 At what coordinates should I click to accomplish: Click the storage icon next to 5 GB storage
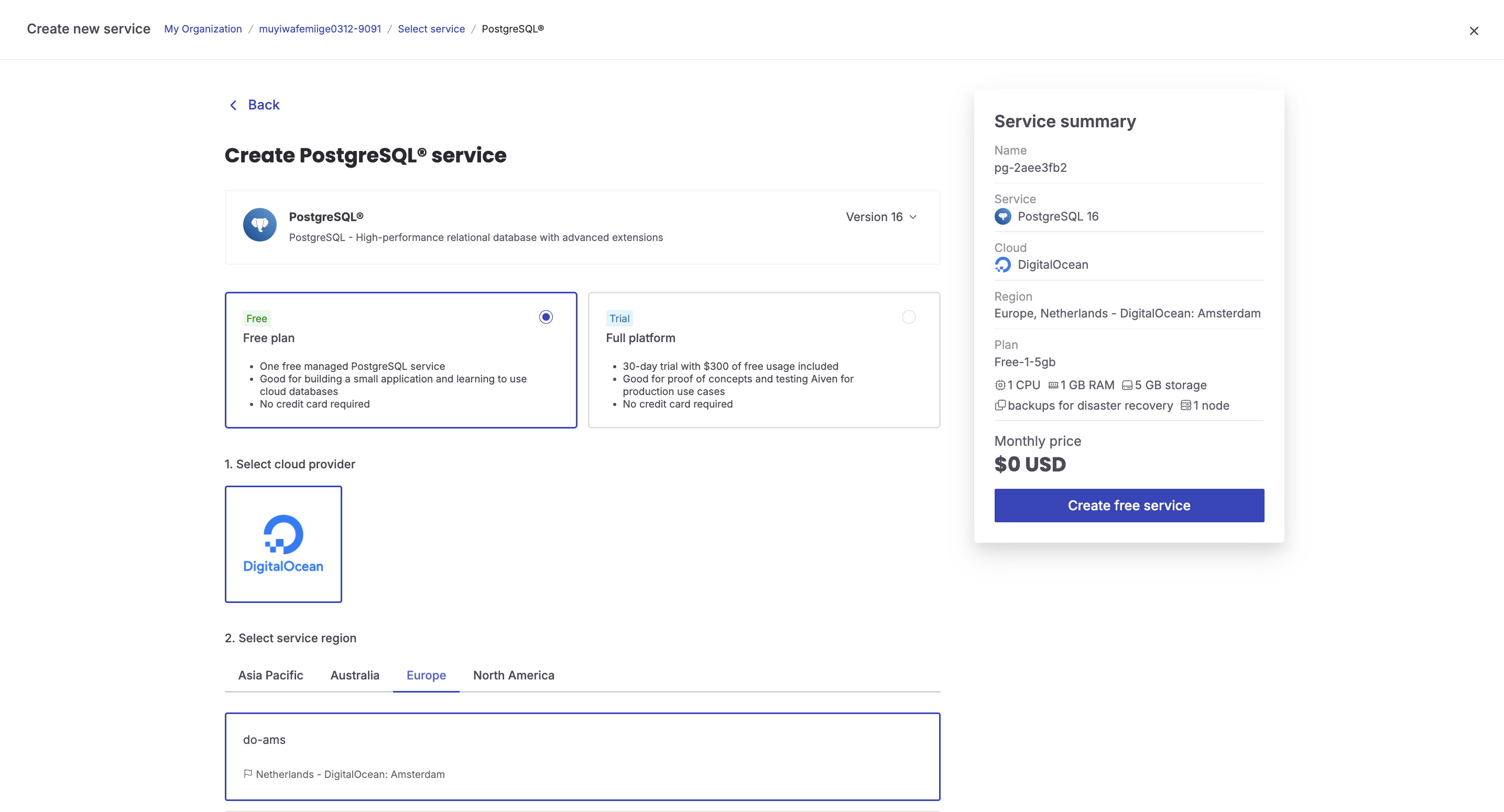tap(1127, 385)
